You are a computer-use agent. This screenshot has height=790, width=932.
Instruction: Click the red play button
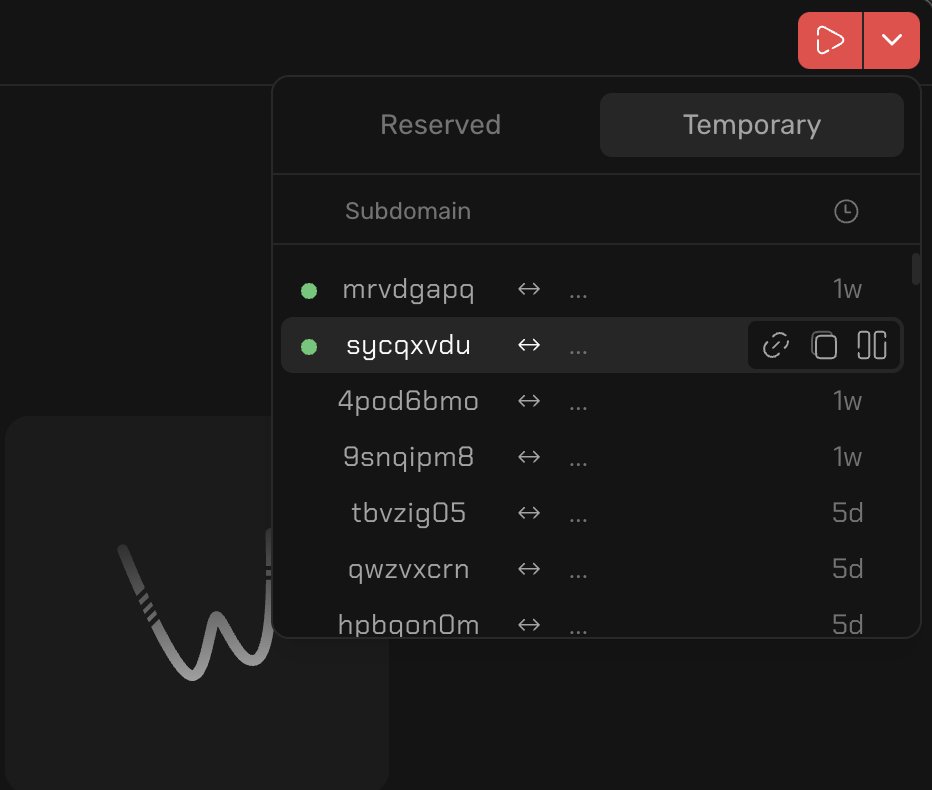coord(829,41)
